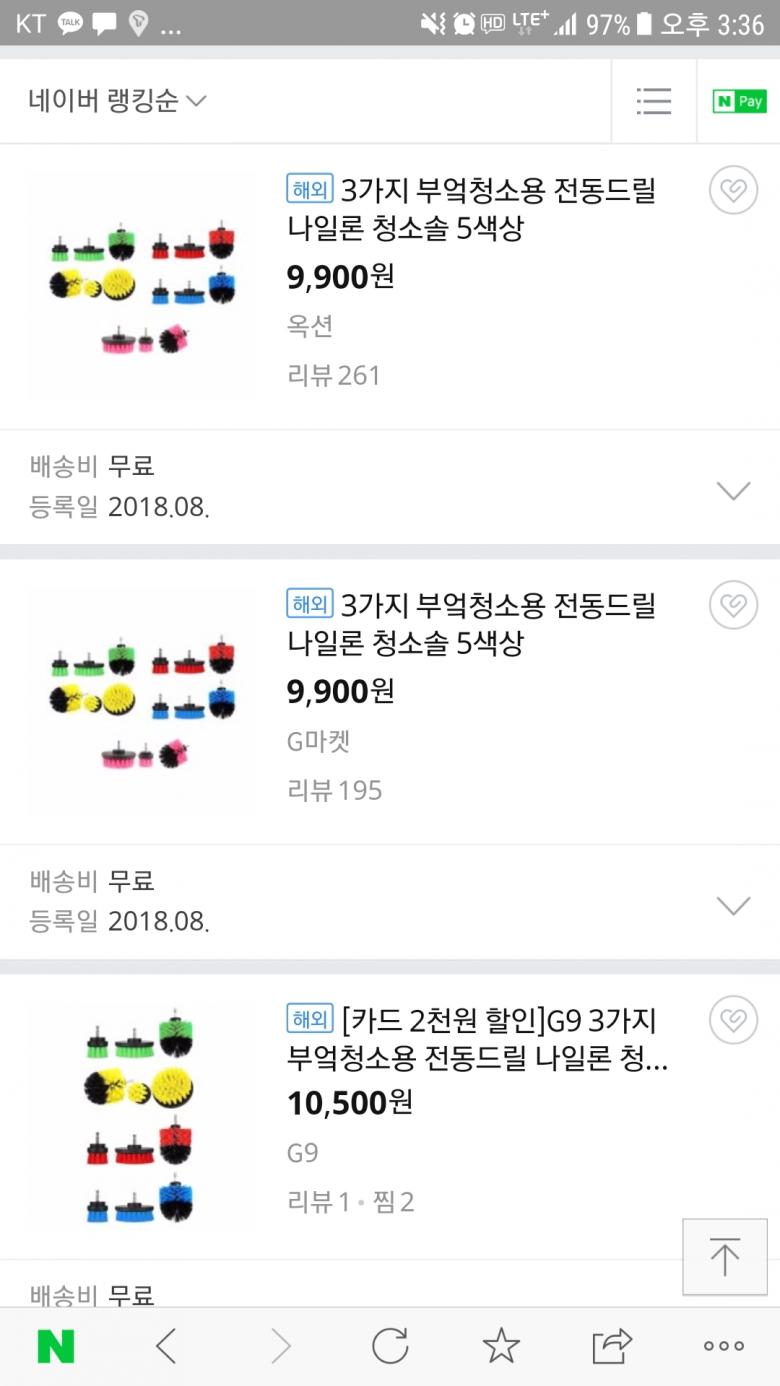Tap the G마켓 product brush thumbnail
Image resolution: width=780 pixels, height=1386 pixels.
142,701
